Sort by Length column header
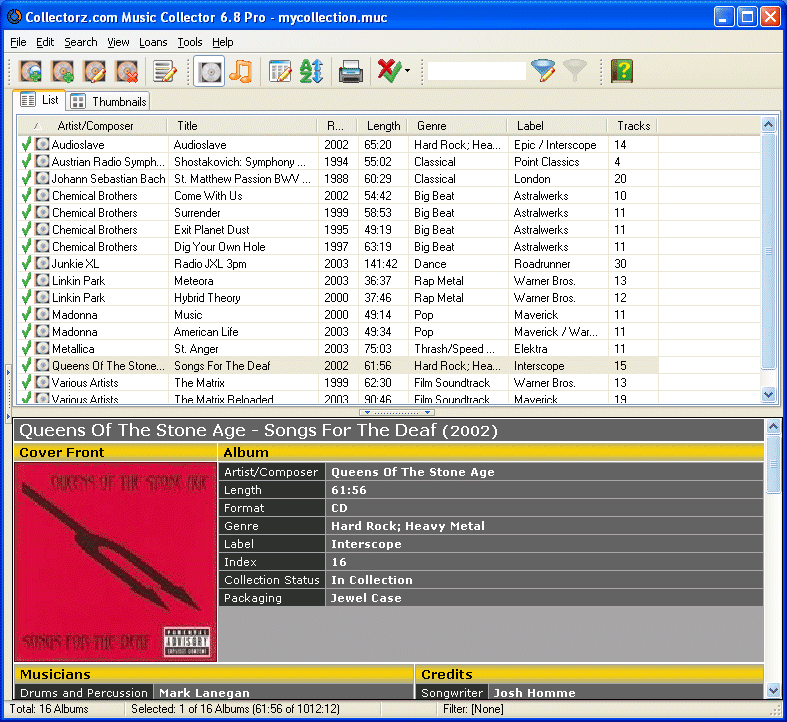Screen dimensions: 787x722 point(382,126)
